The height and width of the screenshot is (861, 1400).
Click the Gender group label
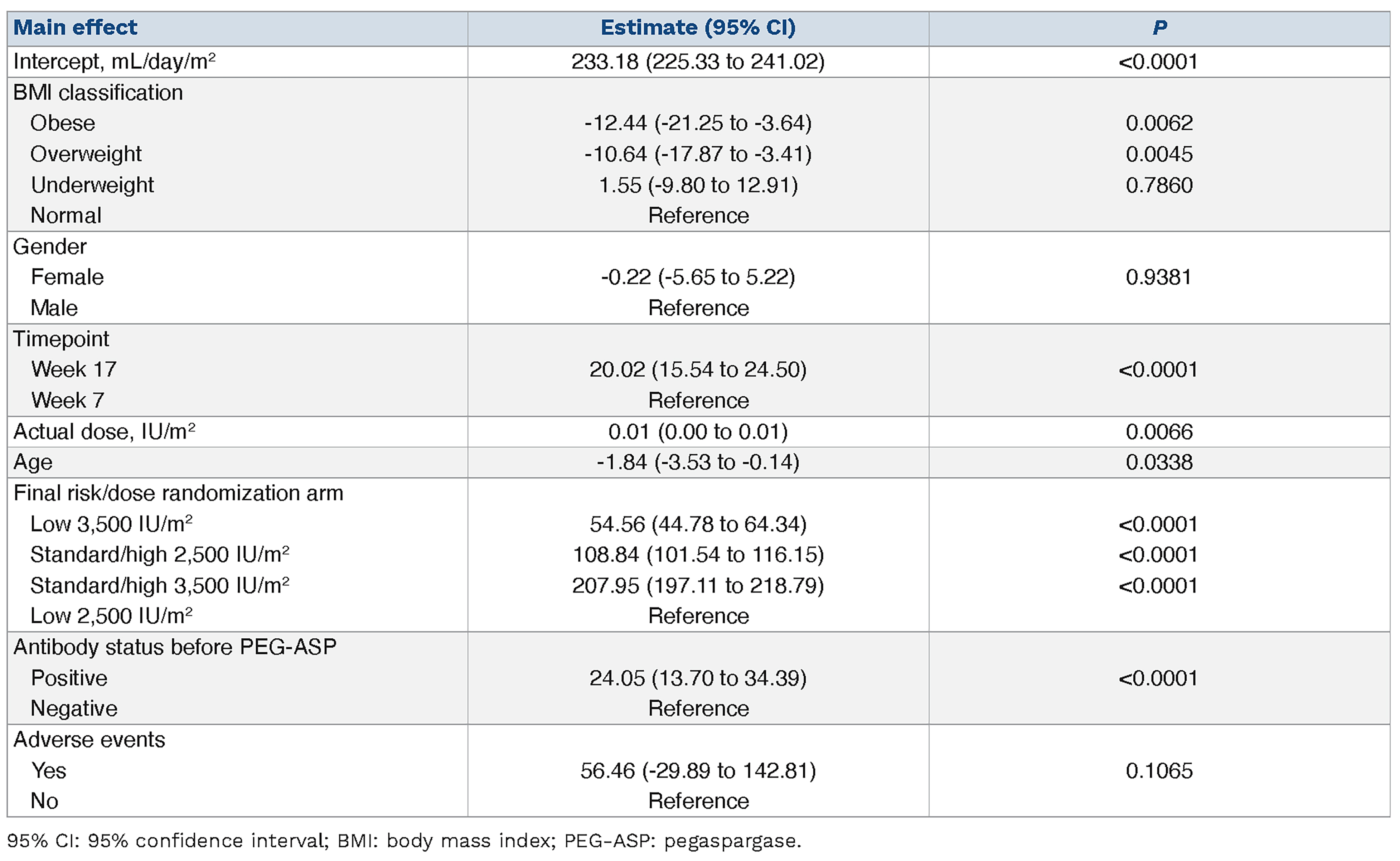(49, 247)
